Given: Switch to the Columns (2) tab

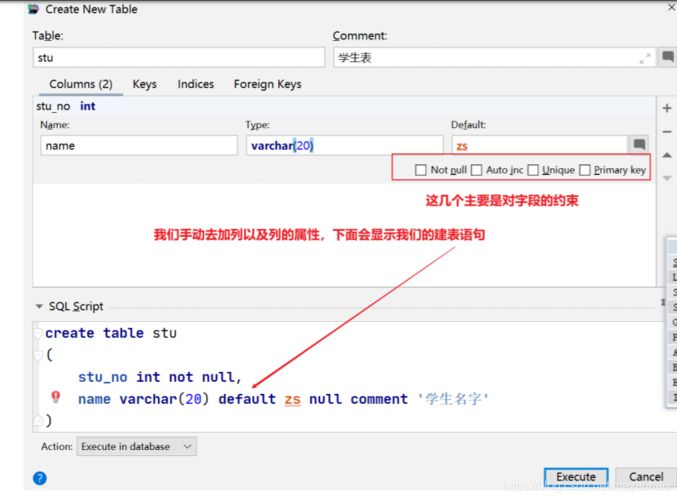Looking at the screenshot, I should pyautogui.click(x=81, y=84).
